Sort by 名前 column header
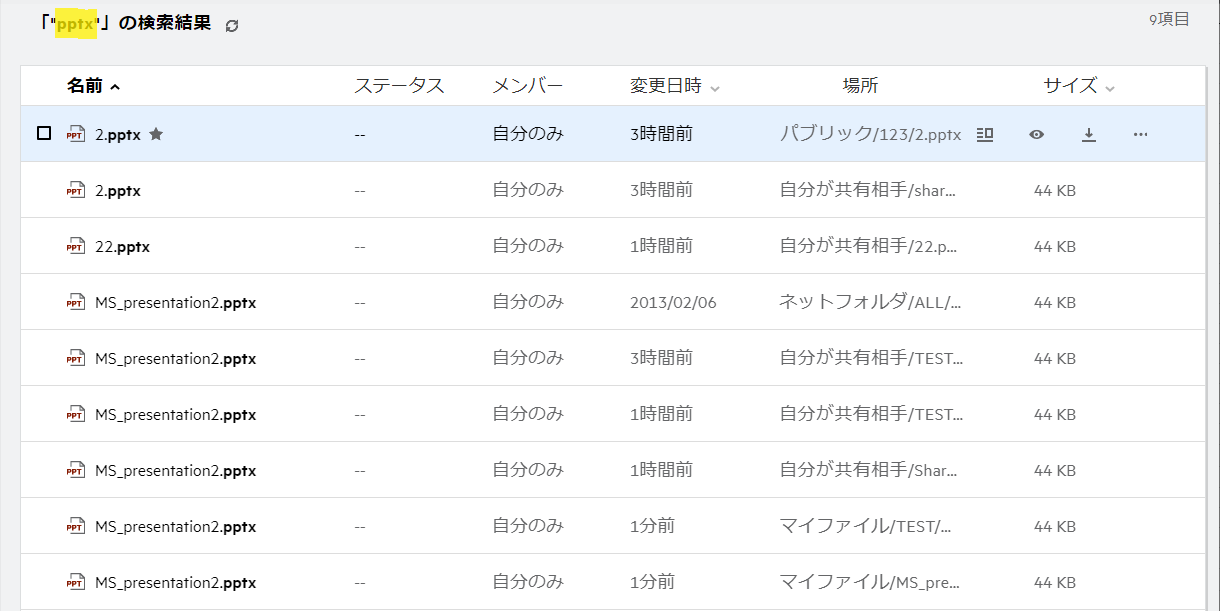Viewport: 1220px width, 611px height. point(85,86)
